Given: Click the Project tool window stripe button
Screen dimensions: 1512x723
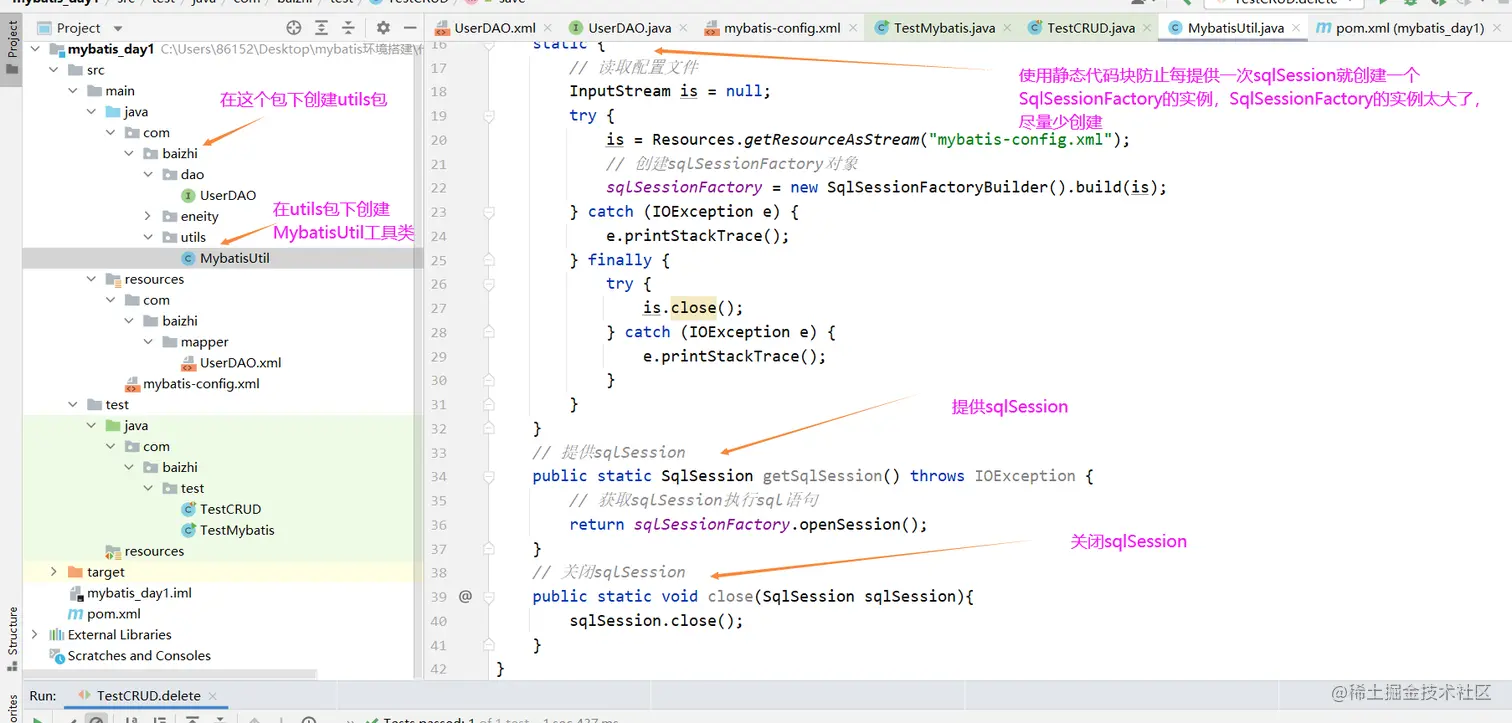Looking at the screenshot, I should coord(12,49).
